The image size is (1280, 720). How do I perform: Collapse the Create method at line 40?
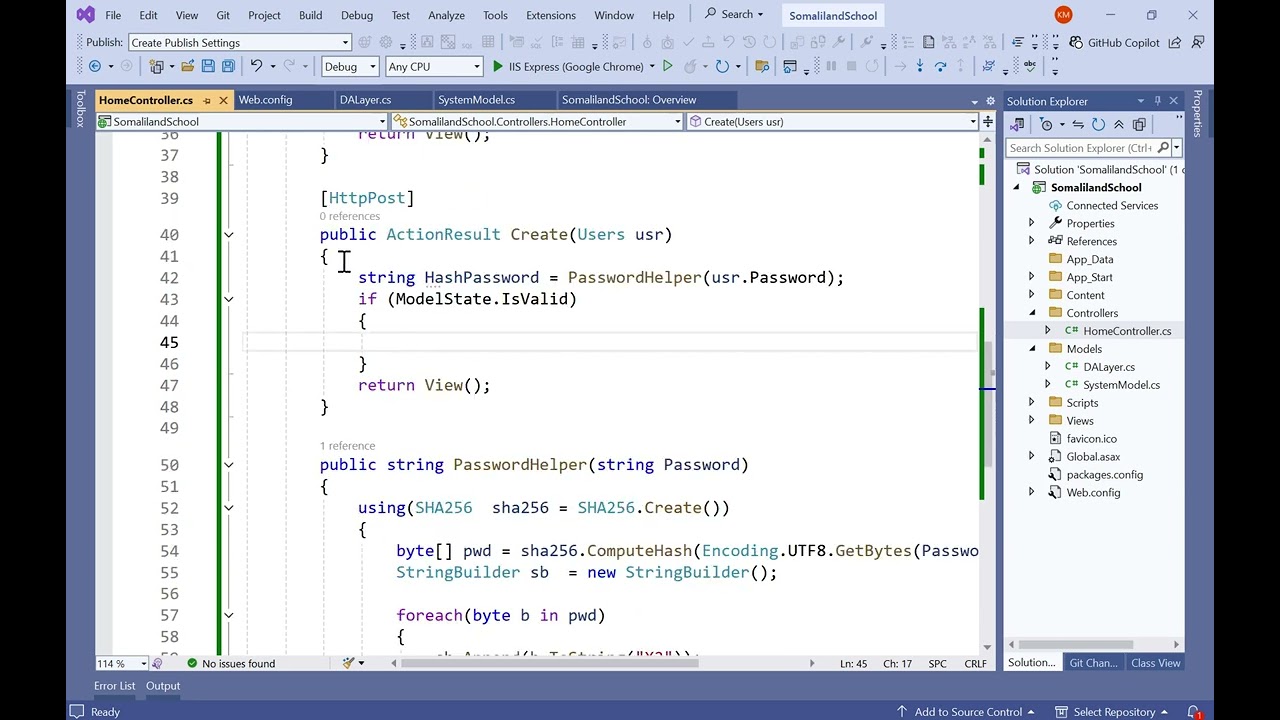[x=228, y=235]
